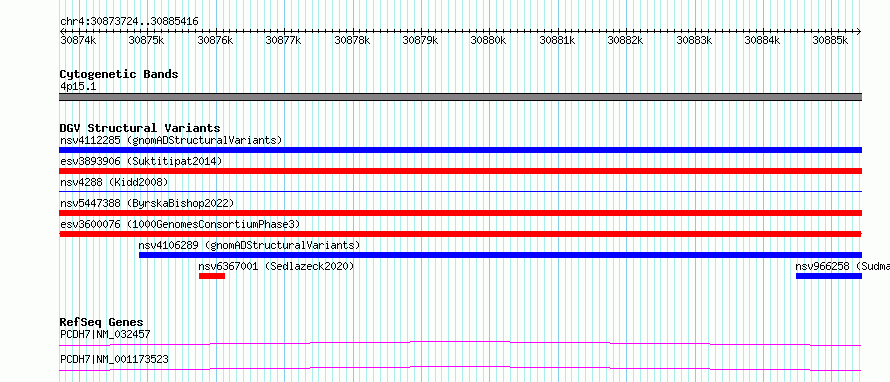Screen dimensions: 890x382
Task: Click the 30878k ruler tick label
Action: pos(352,40)
